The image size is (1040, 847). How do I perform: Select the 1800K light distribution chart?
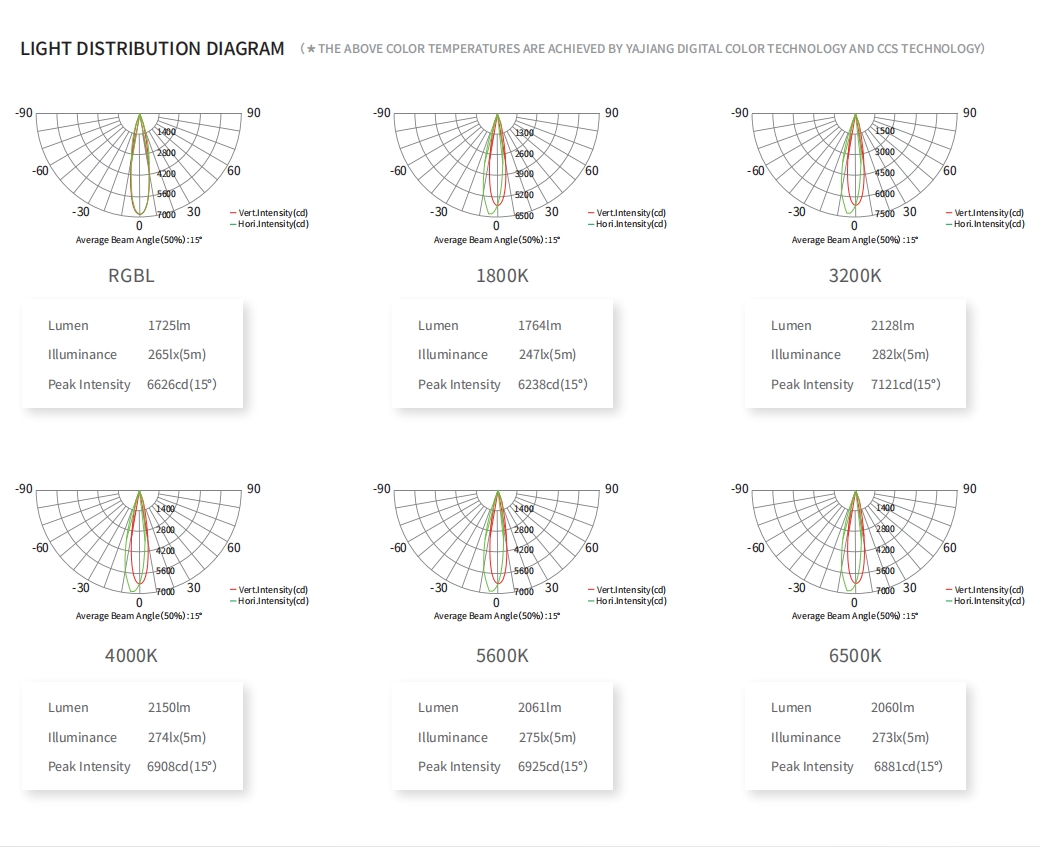point(497,165)
